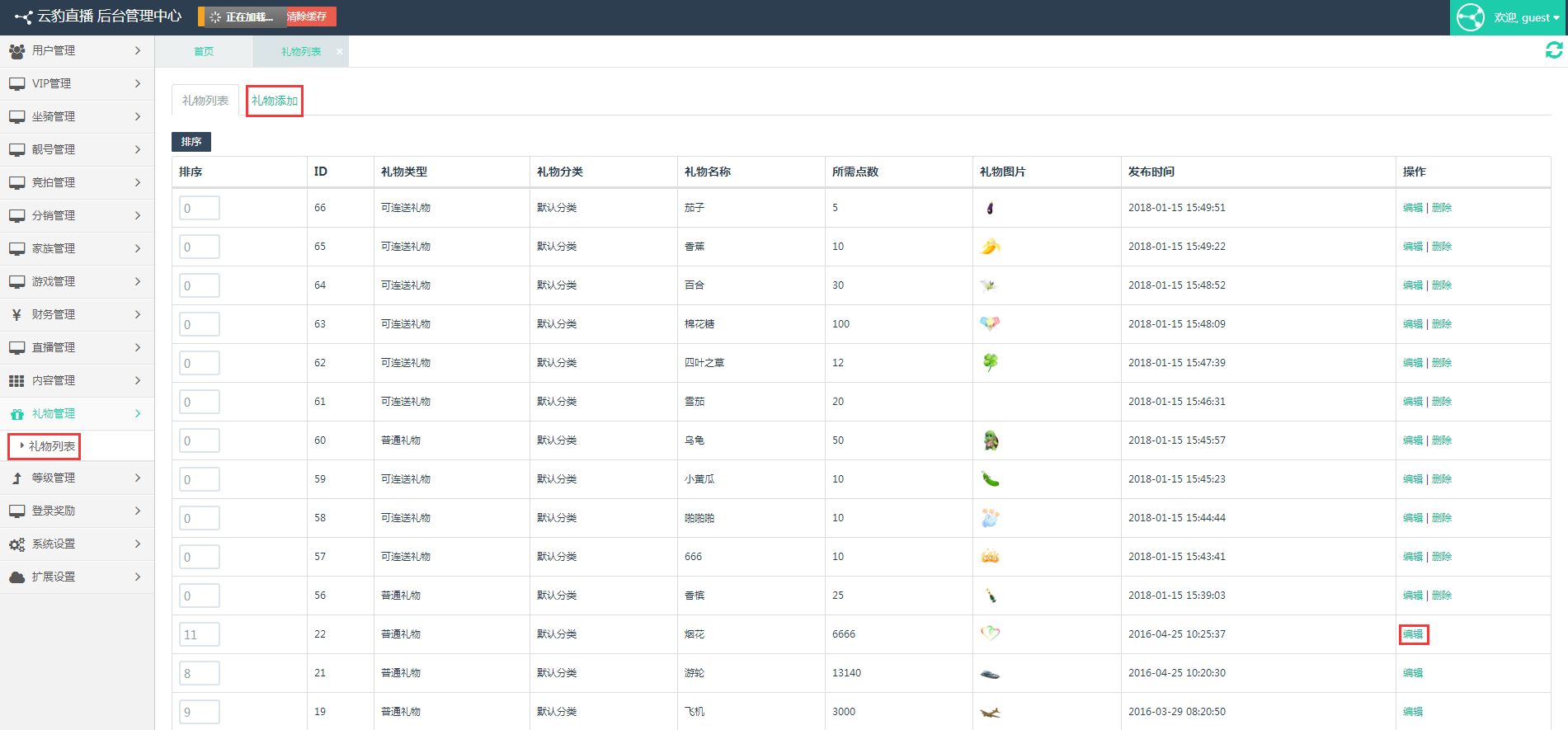Click the 游轮 ship gift image
This screenshot has height=730, width=1568.
pyautogui.click(x=990, y=674)
